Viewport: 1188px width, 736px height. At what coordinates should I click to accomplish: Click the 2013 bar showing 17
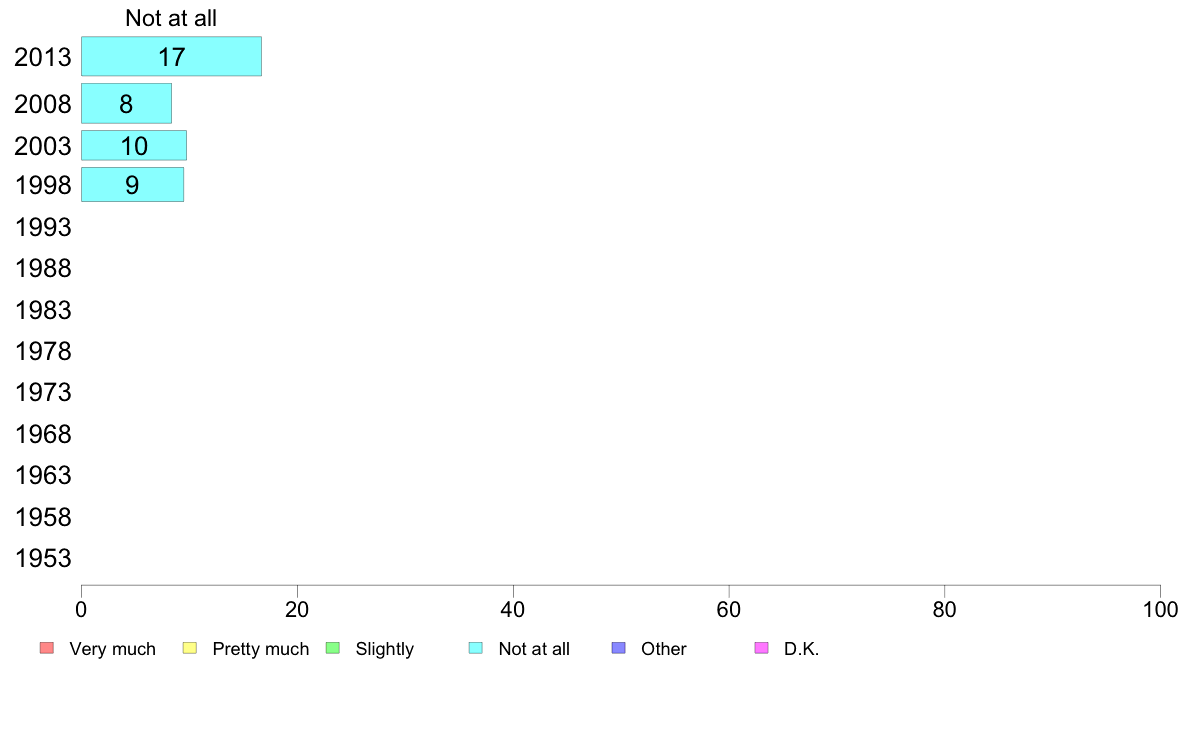(171, 56)
